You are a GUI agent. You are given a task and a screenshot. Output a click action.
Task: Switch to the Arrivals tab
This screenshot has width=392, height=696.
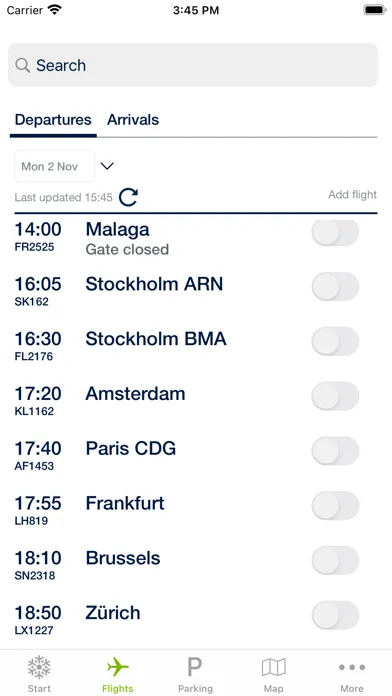(133, 120)
